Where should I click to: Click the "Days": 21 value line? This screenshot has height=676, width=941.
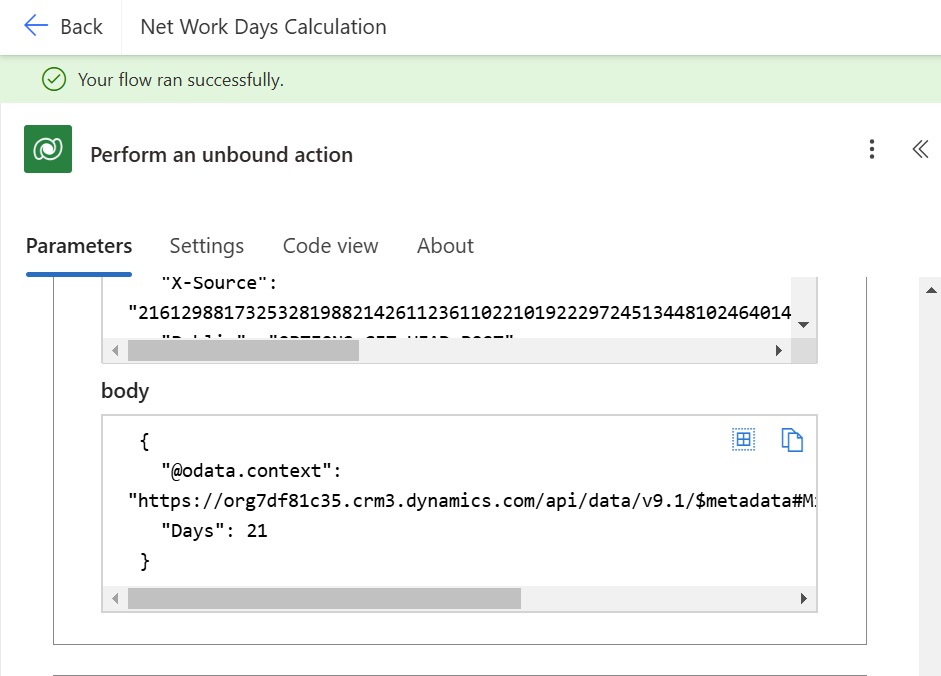click(x=214, y=531)
